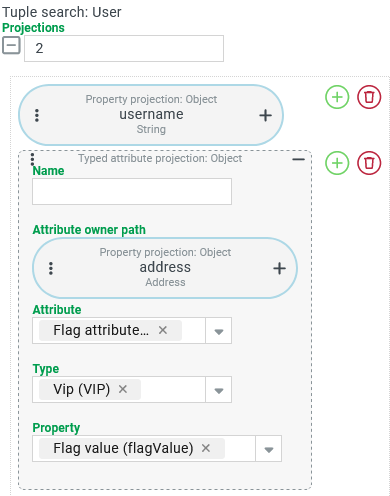Open the username projection's three-dot menu
The height and width of the screenshot is (496, 390).
(x=37, y=115)
